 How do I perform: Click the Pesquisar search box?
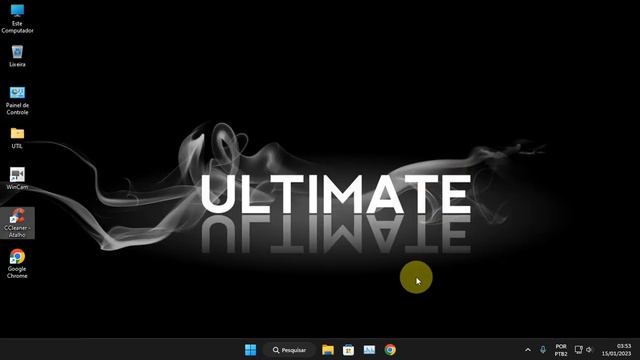(x=289, y=350)
